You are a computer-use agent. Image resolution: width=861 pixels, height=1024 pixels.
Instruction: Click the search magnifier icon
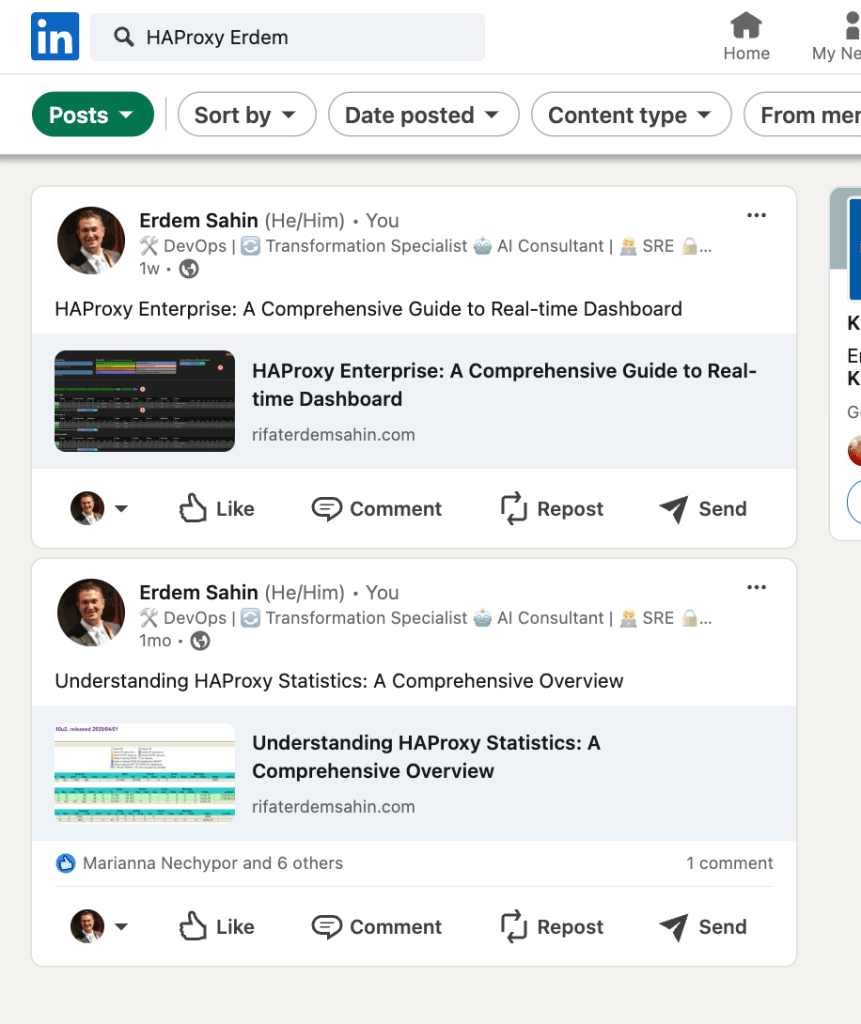click(123, 37)
